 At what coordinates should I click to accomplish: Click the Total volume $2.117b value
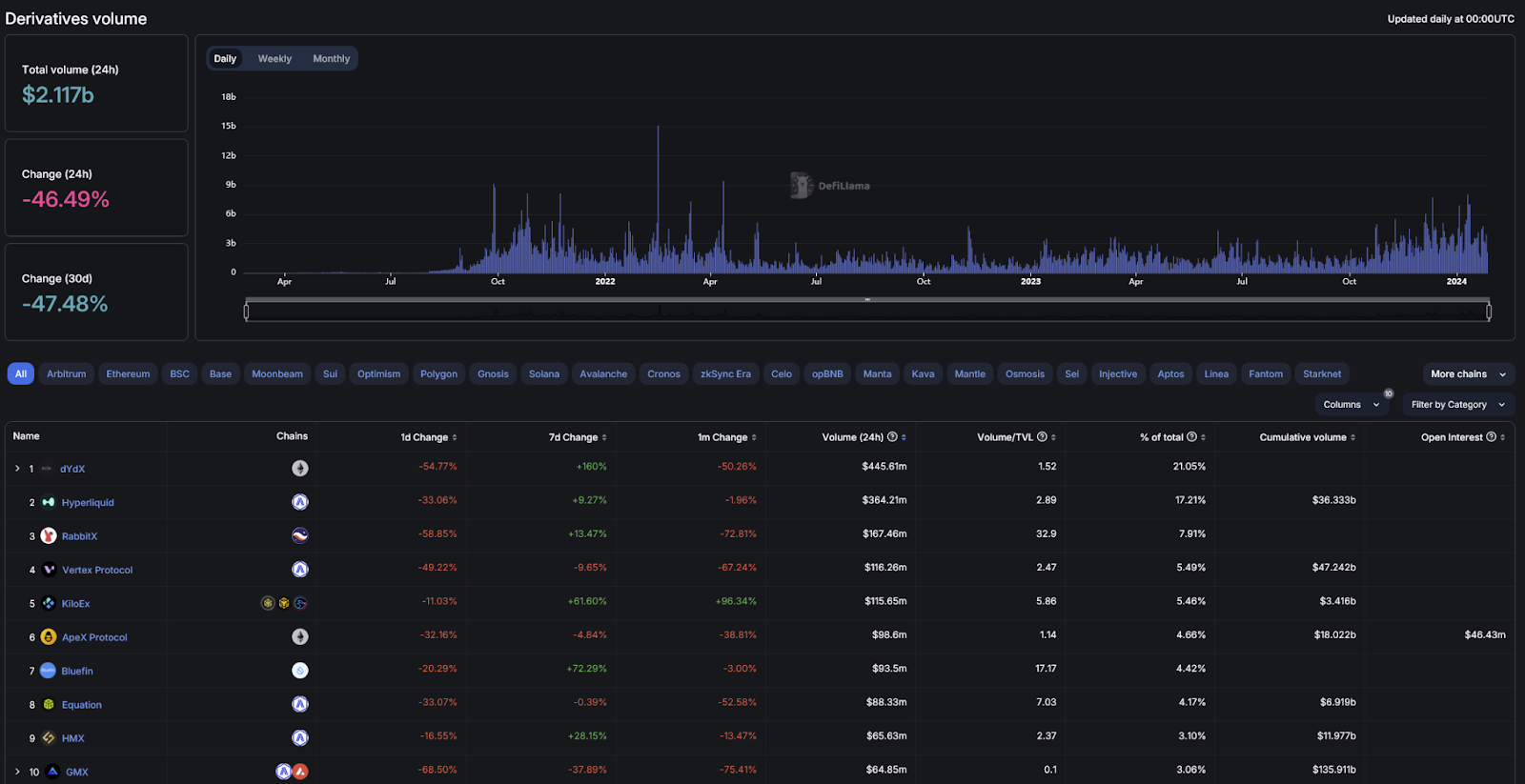click(x=58, y=95)
